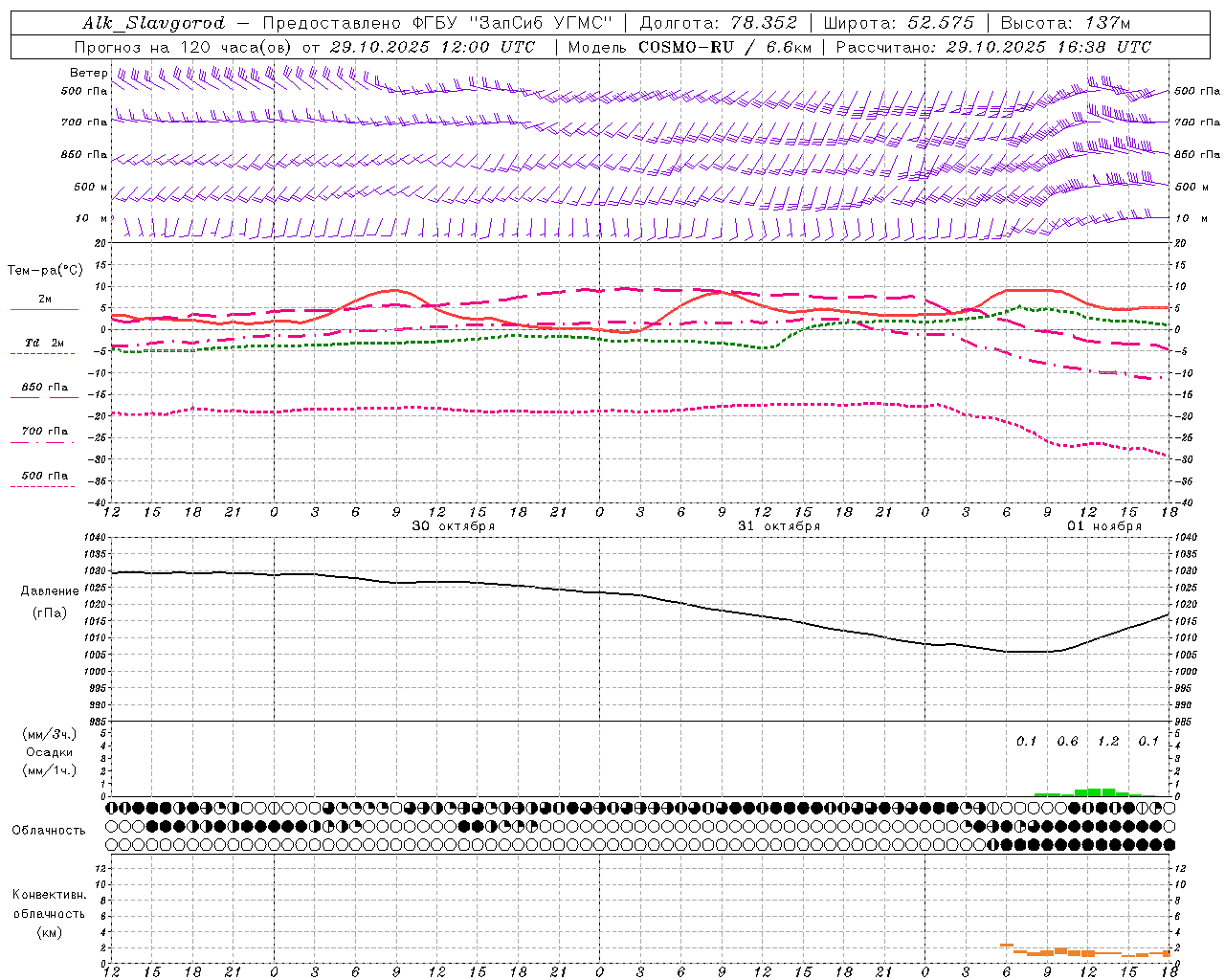Screen dimensions: 1225x980
Task: Click the Ветер wind panel label
Action: pos(88,73)
